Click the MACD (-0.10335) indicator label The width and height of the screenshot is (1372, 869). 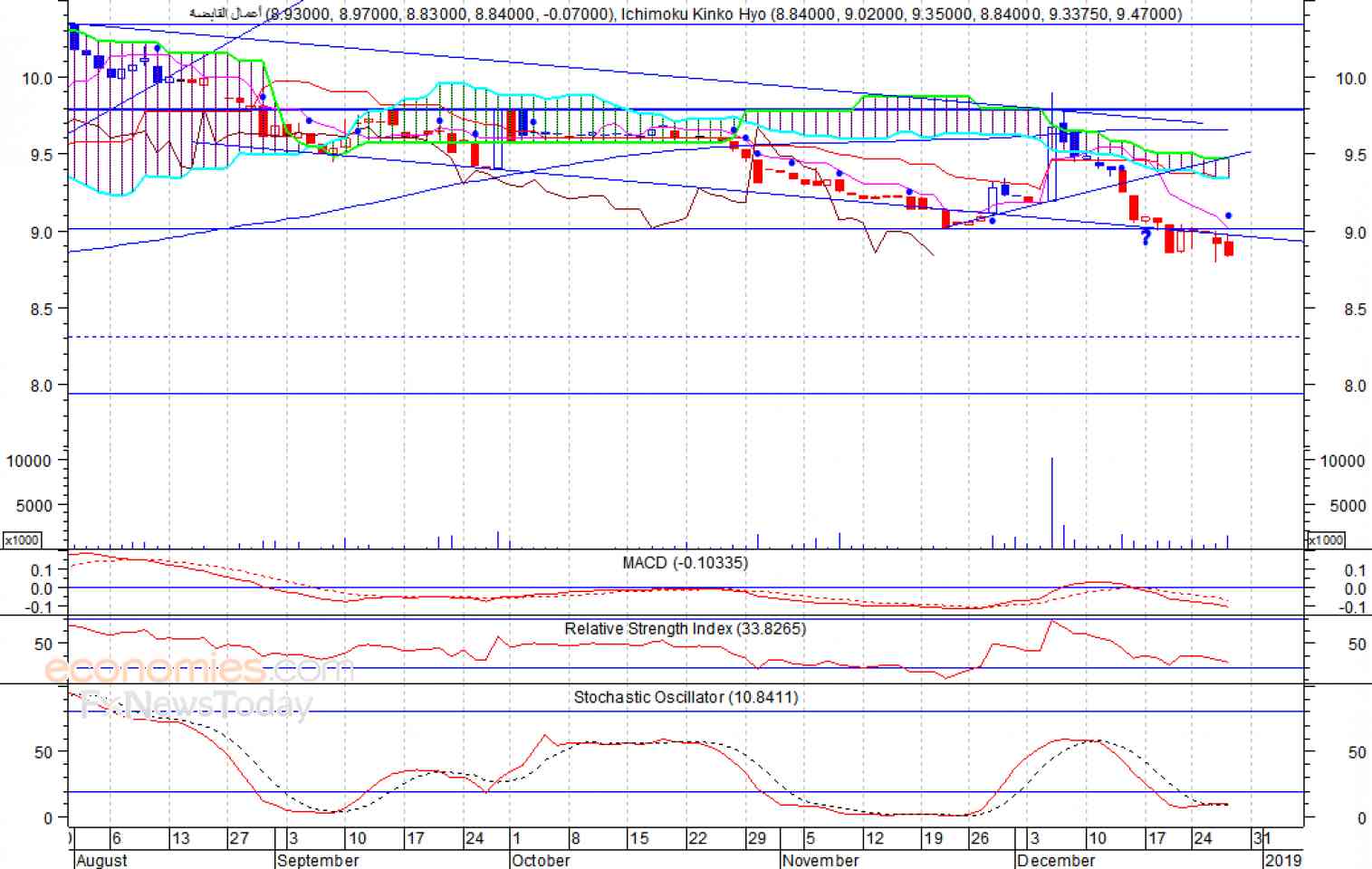pyautogui.click(x=685, y=563)
